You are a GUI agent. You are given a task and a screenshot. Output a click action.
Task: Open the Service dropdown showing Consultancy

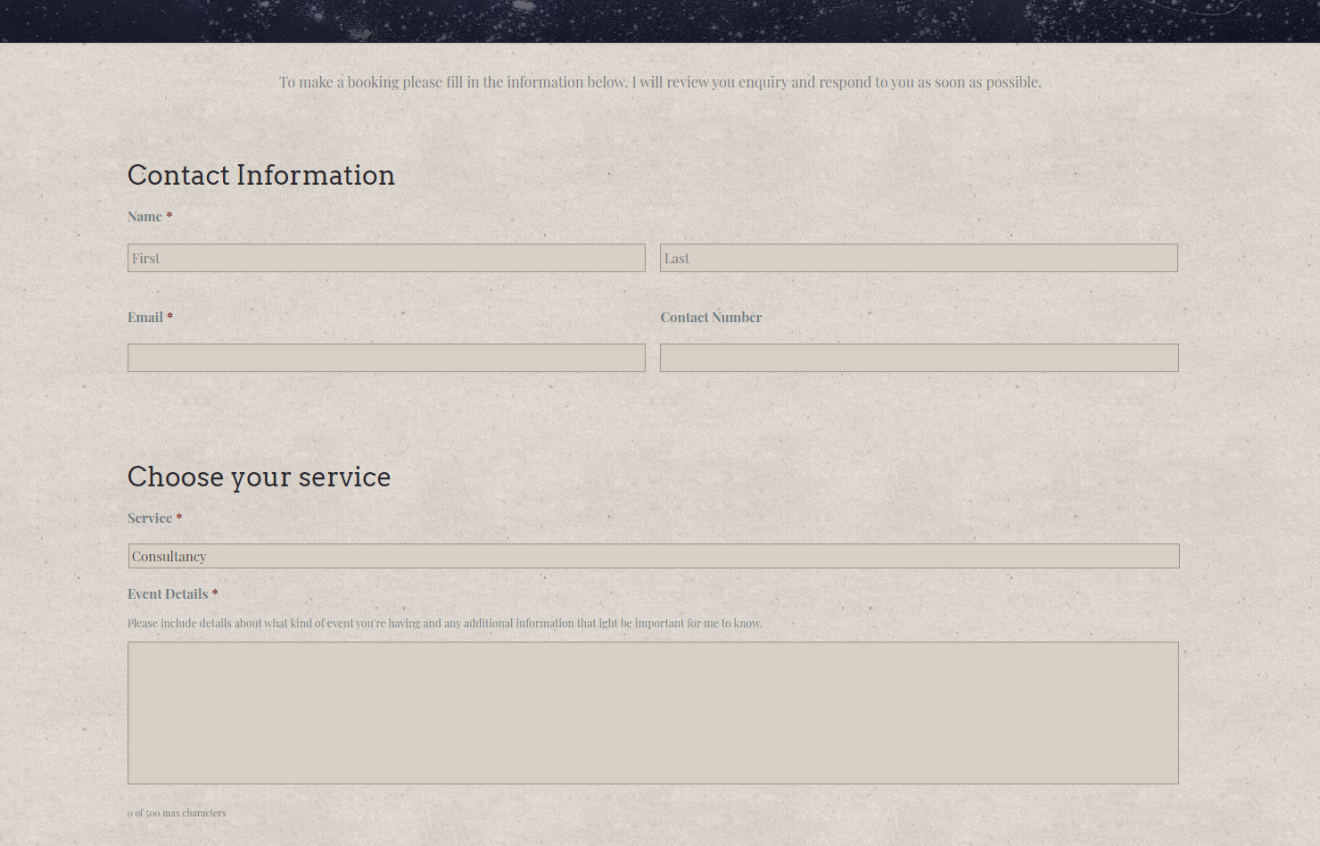[653, 556]
